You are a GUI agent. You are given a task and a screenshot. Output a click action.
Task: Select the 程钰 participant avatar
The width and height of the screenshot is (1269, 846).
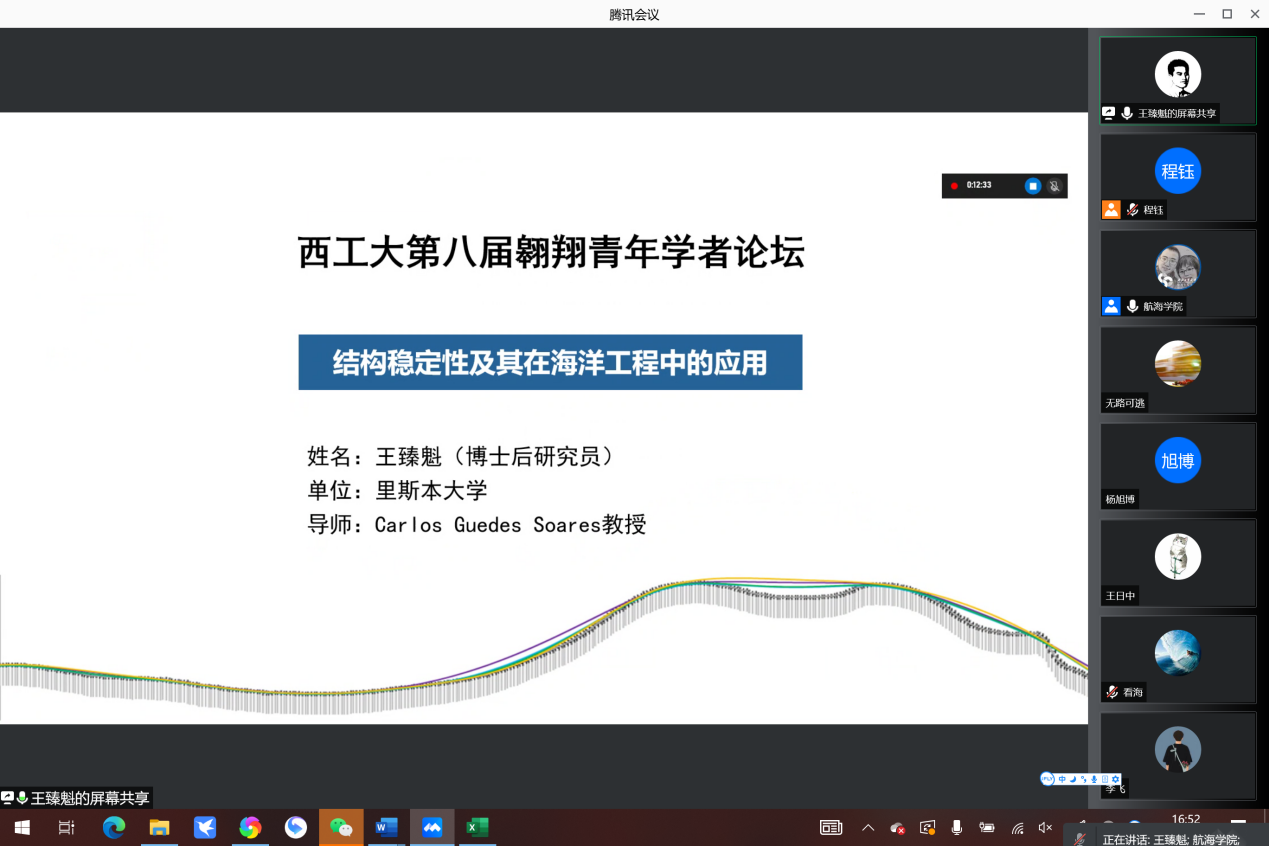pyautogui.click(x=1177, y=171)
